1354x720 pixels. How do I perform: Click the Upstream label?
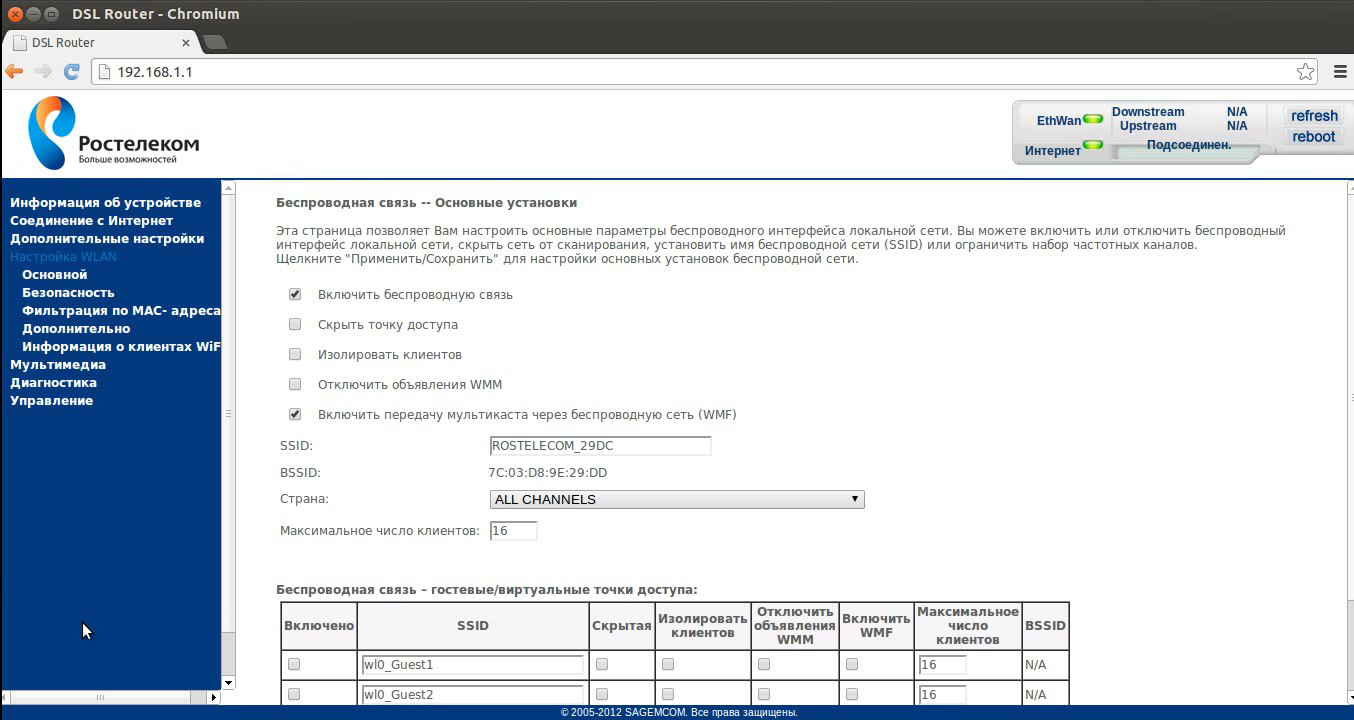click(1148, 126)
